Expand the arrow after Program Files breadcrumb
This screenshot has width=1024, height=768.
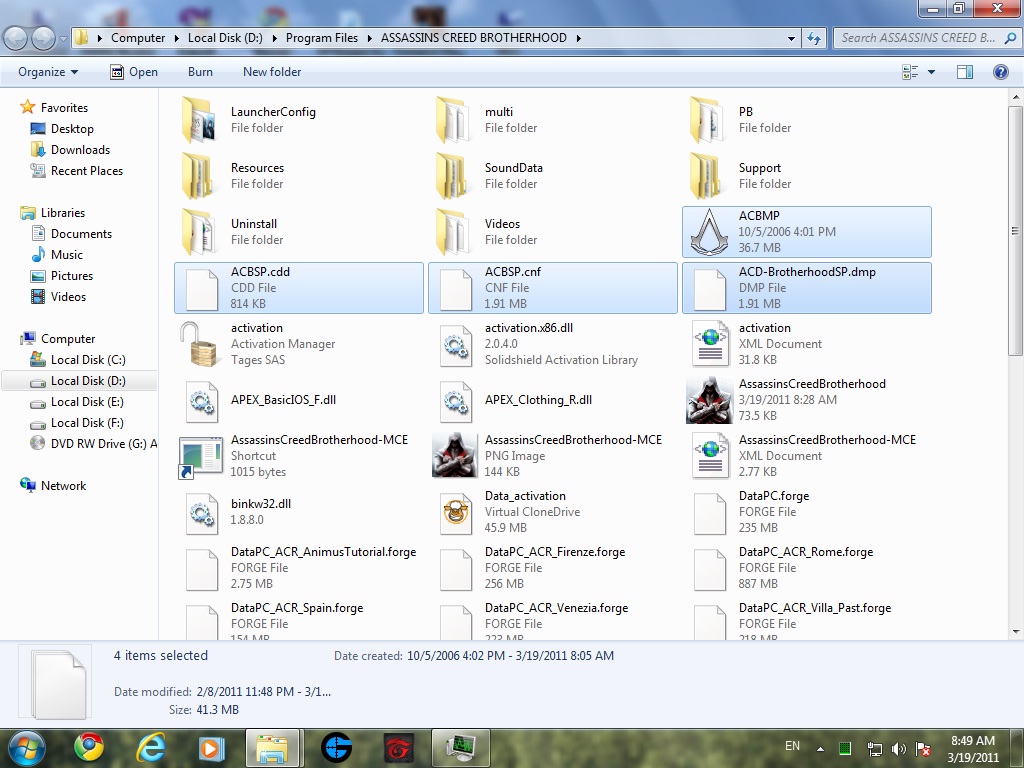click(370, 38)
